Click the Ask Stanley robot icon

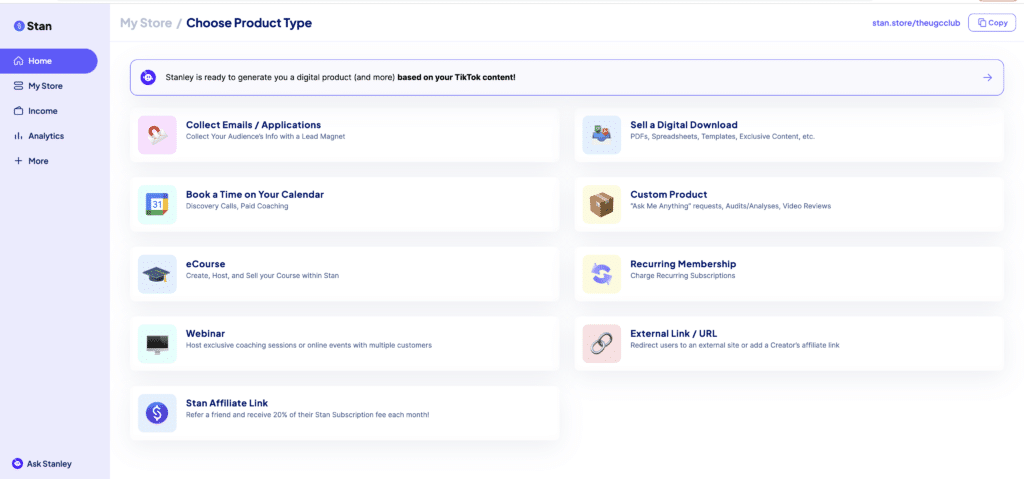(18, 463)
